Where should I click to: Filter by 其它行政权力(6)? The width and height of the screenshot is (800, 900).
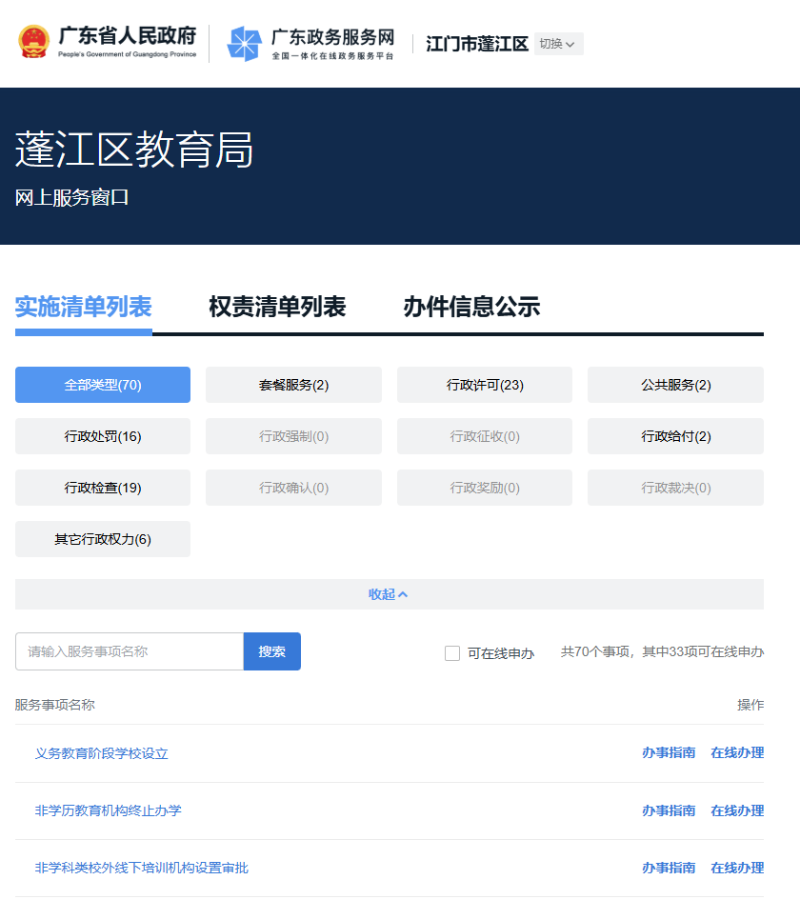click(x=102, y=540)
